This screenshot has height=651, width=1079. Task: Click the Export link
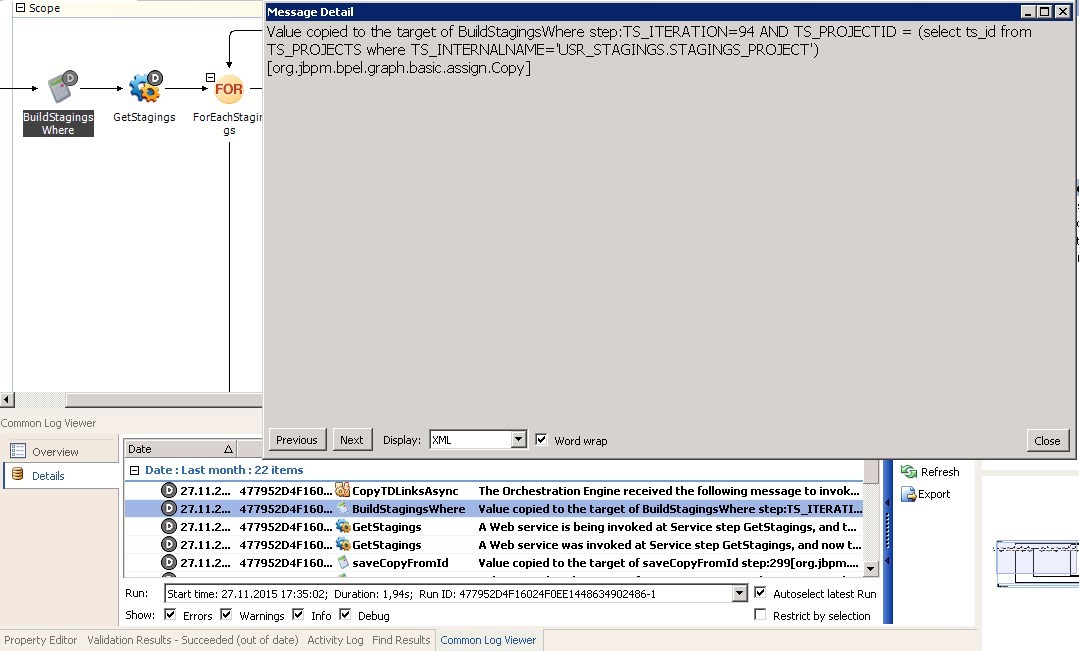pyautogui.click(x=934, y=494)
